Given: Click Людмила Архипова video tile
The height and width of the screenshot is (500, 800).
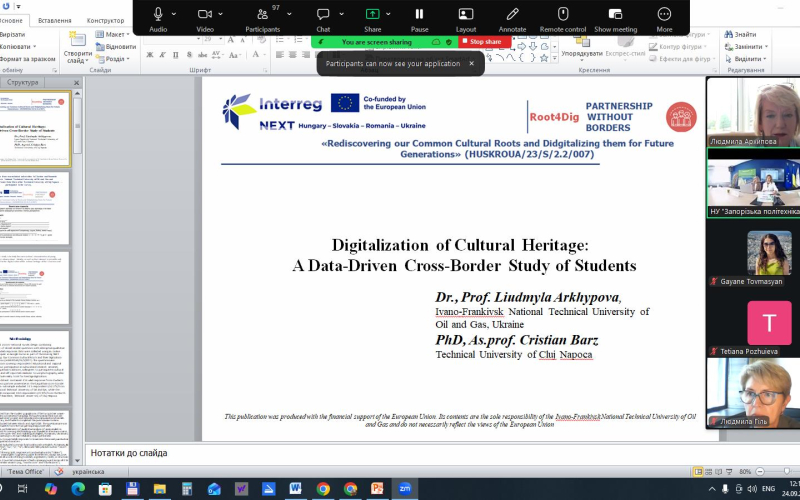Looking at the screenshot, I should [753, 112].
